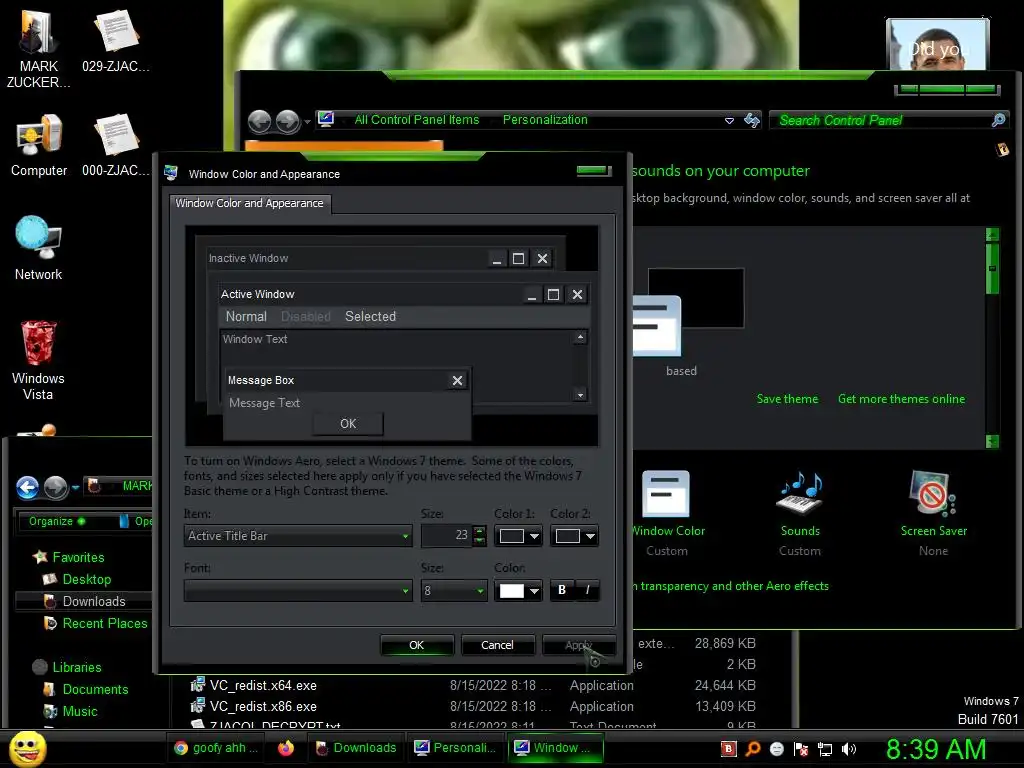Open the 029-ZJAC... desktop document
This screenshot has height=768, width=1024.
(116, 40)
